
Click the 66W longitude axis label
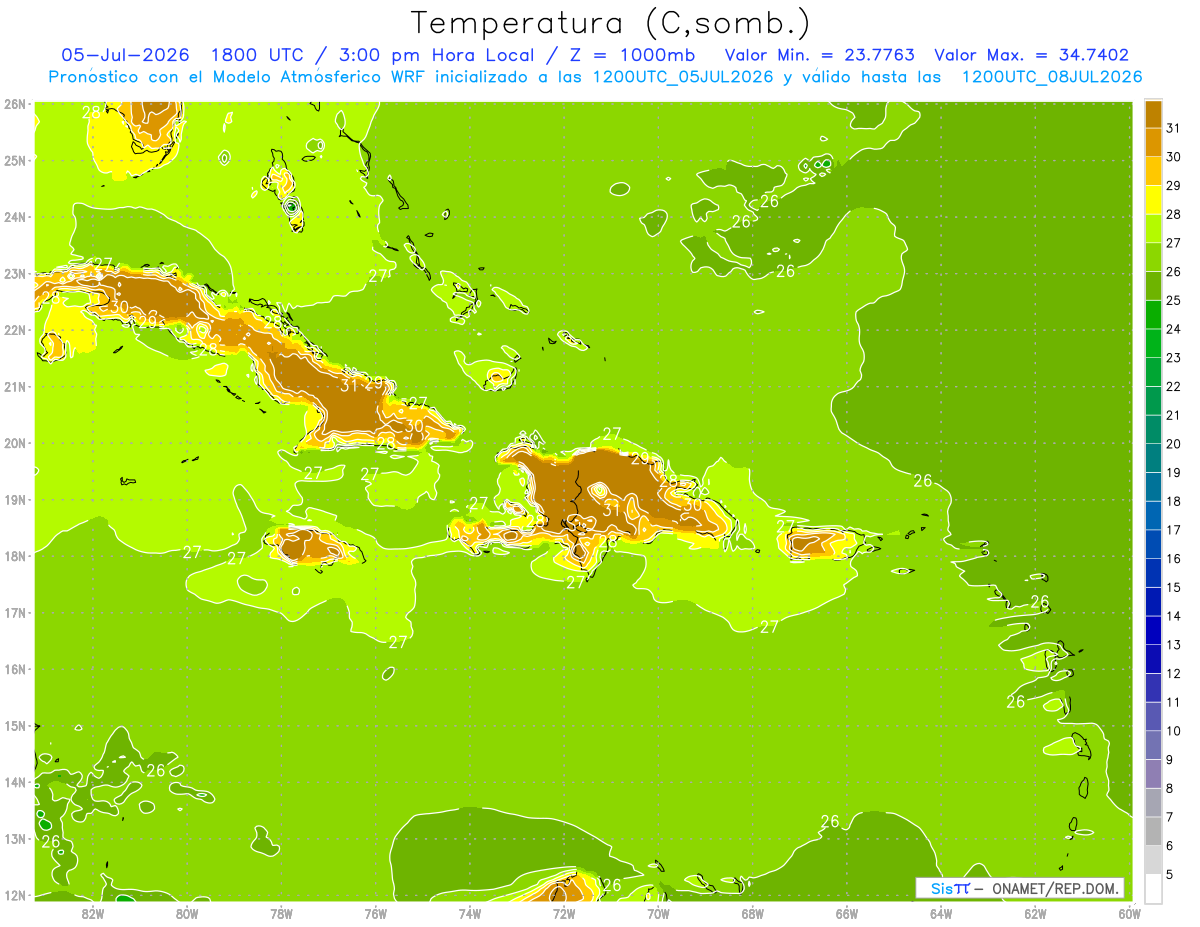click(x=847, y=913)
